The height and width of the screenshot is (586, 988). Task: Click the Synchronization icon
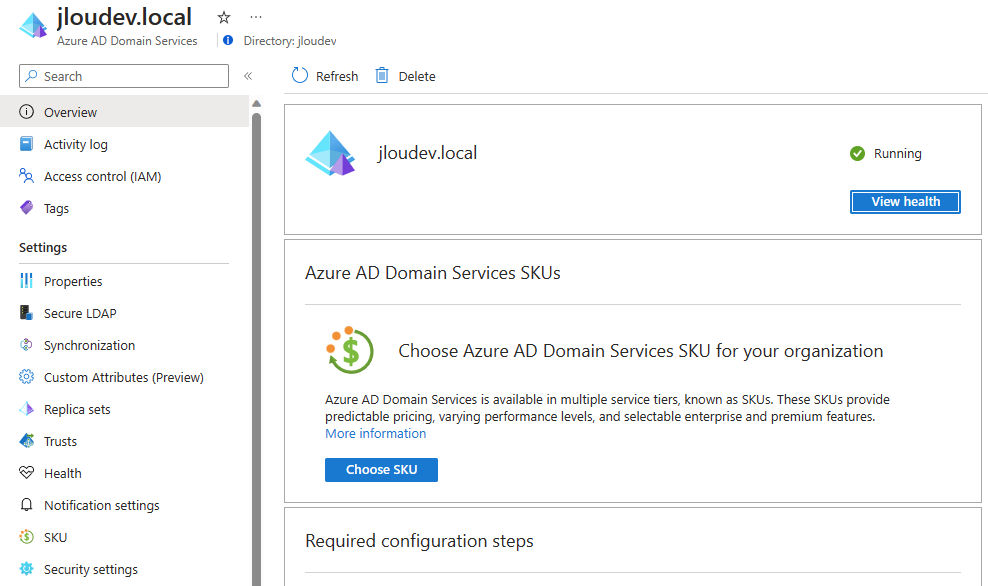(x=26, y=345)
